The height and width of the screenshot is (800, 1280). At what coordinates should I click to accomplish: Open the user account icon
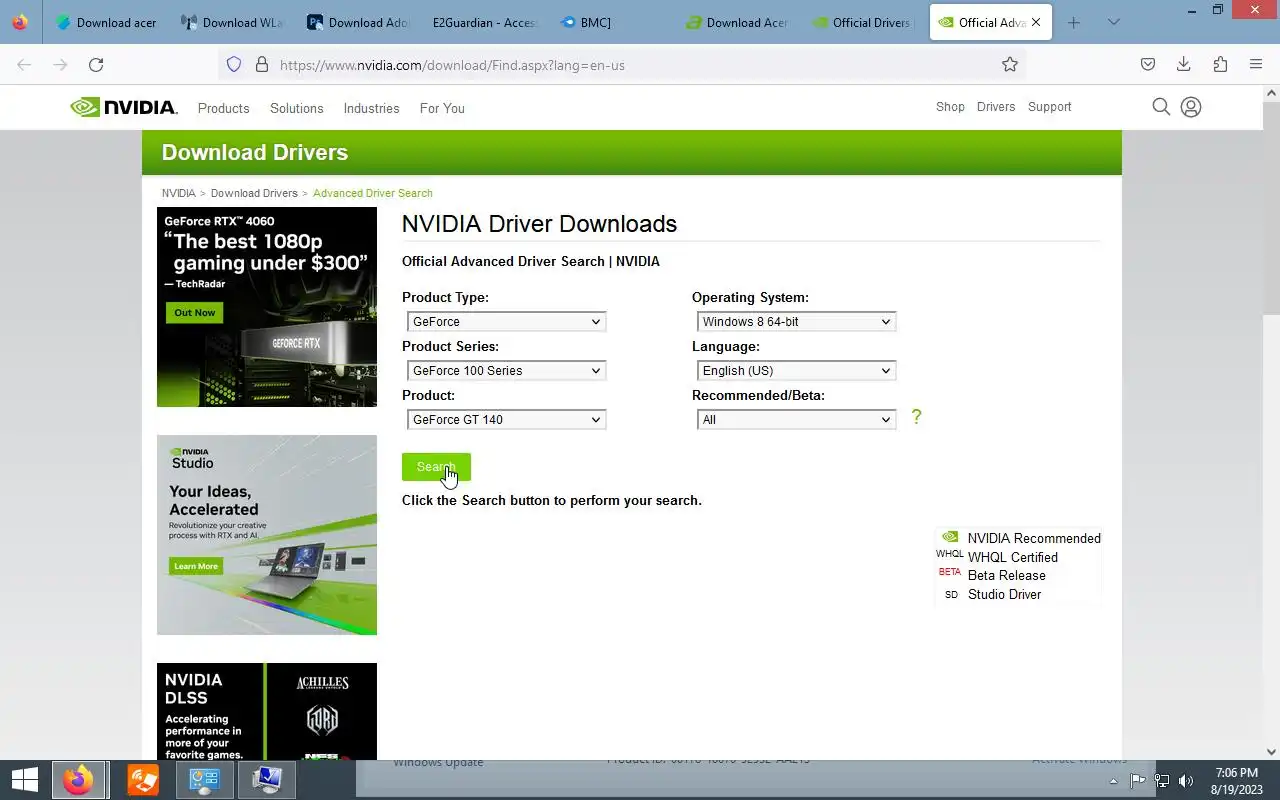tap(1190, 107)
